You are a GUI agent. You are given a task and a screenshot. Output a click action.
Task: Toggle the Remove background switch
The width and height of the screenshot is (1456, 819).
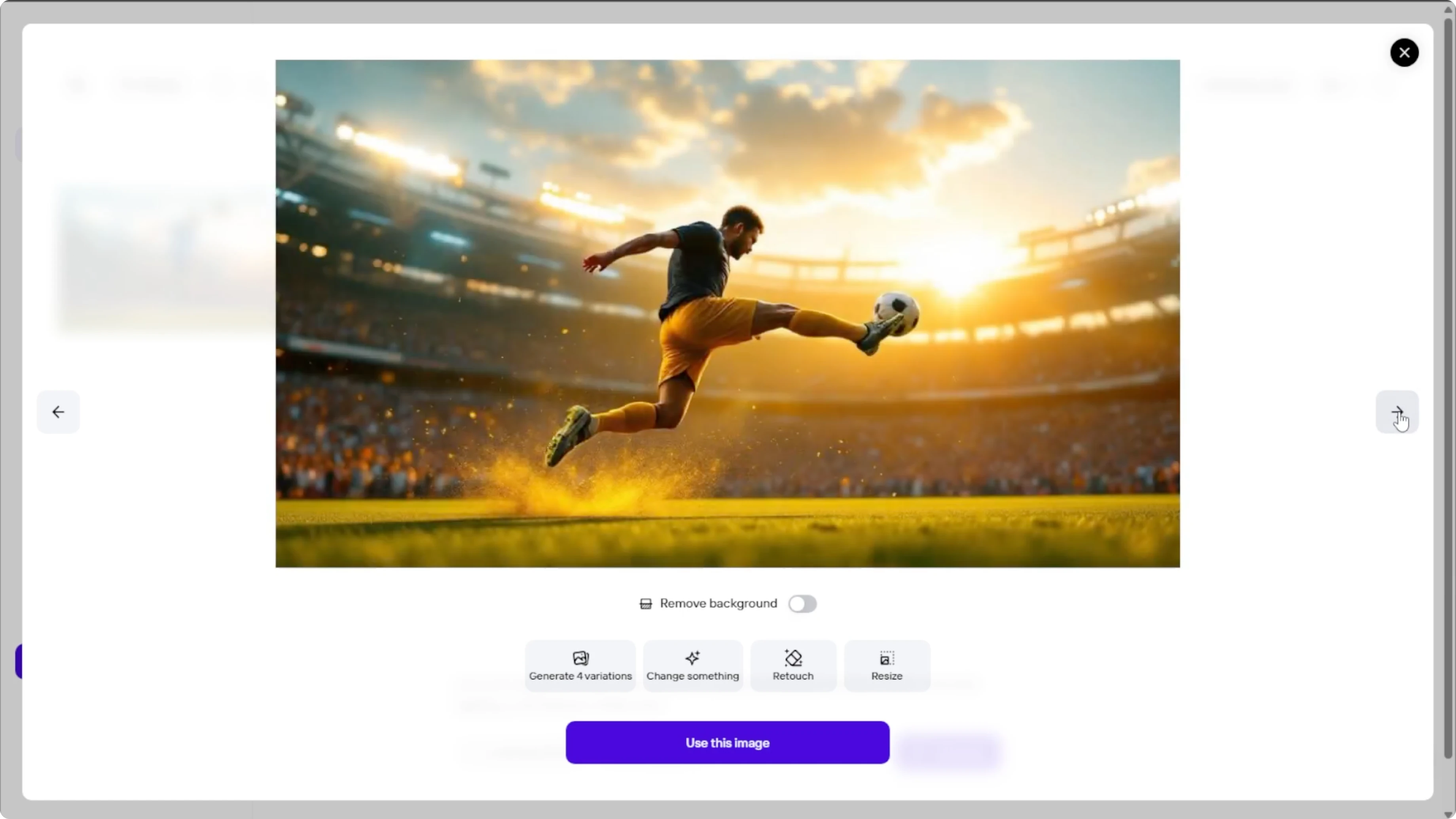coord(802,604)
